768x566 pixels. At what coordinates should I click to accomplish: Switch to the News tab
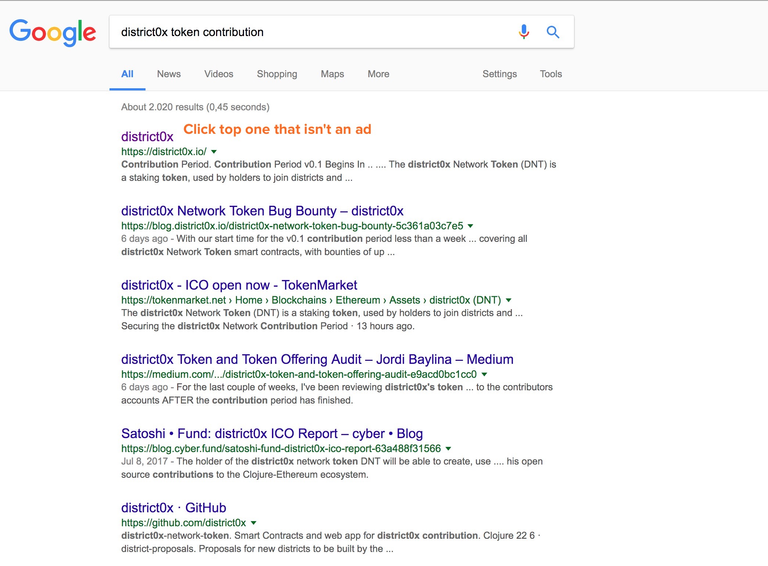click(x=168, y=74)
